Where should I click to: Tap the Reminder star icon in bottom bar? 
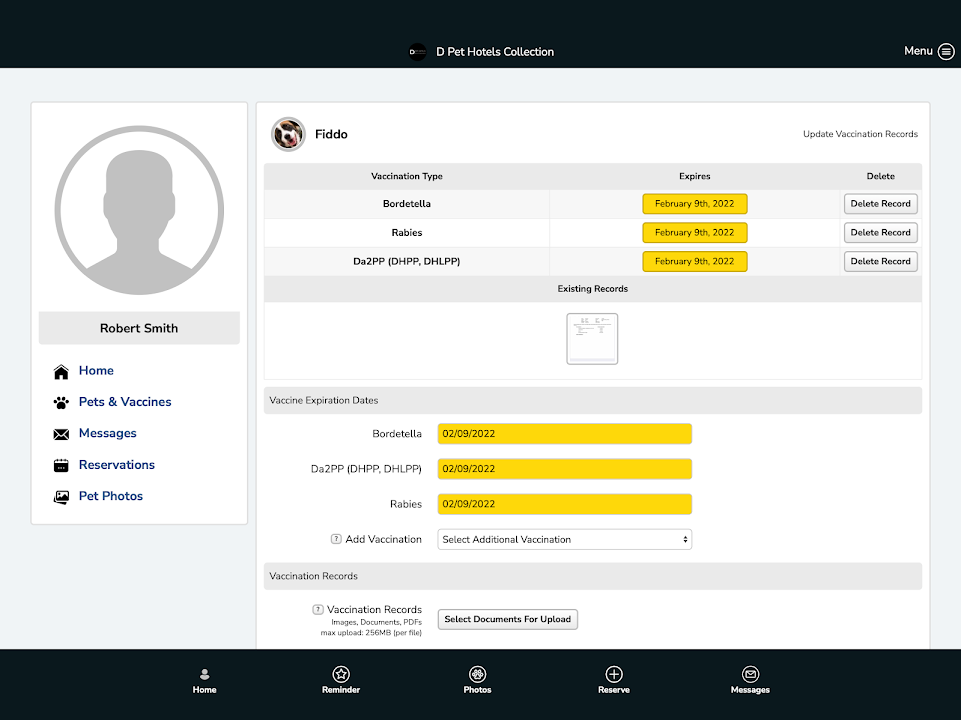click(x=341, y=674)
